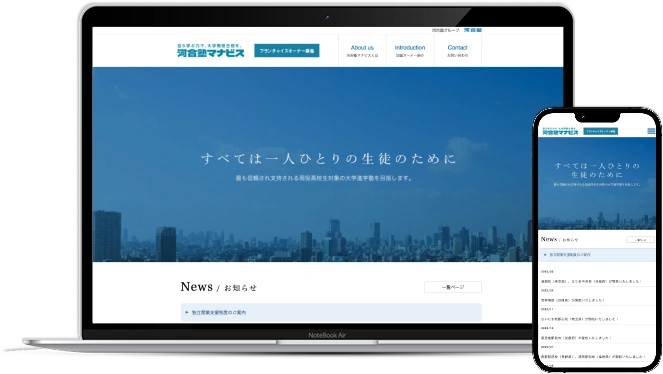Tap franchise owner banner on phone header
This screenshot has width=663, height=374.
pyautogui.click(x=600, y=131)
